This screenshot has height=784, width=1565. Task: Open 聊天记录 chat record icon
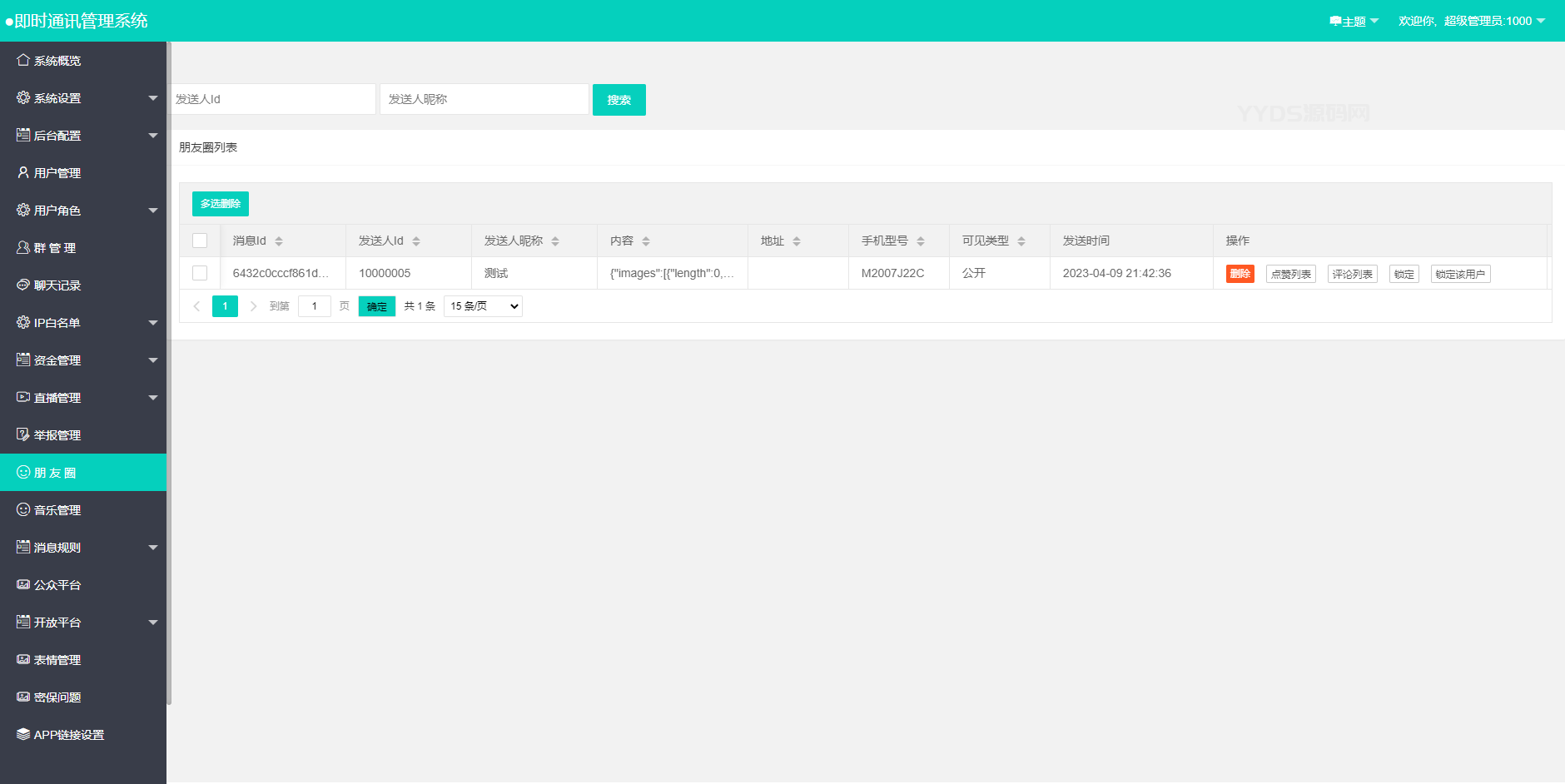22,285
